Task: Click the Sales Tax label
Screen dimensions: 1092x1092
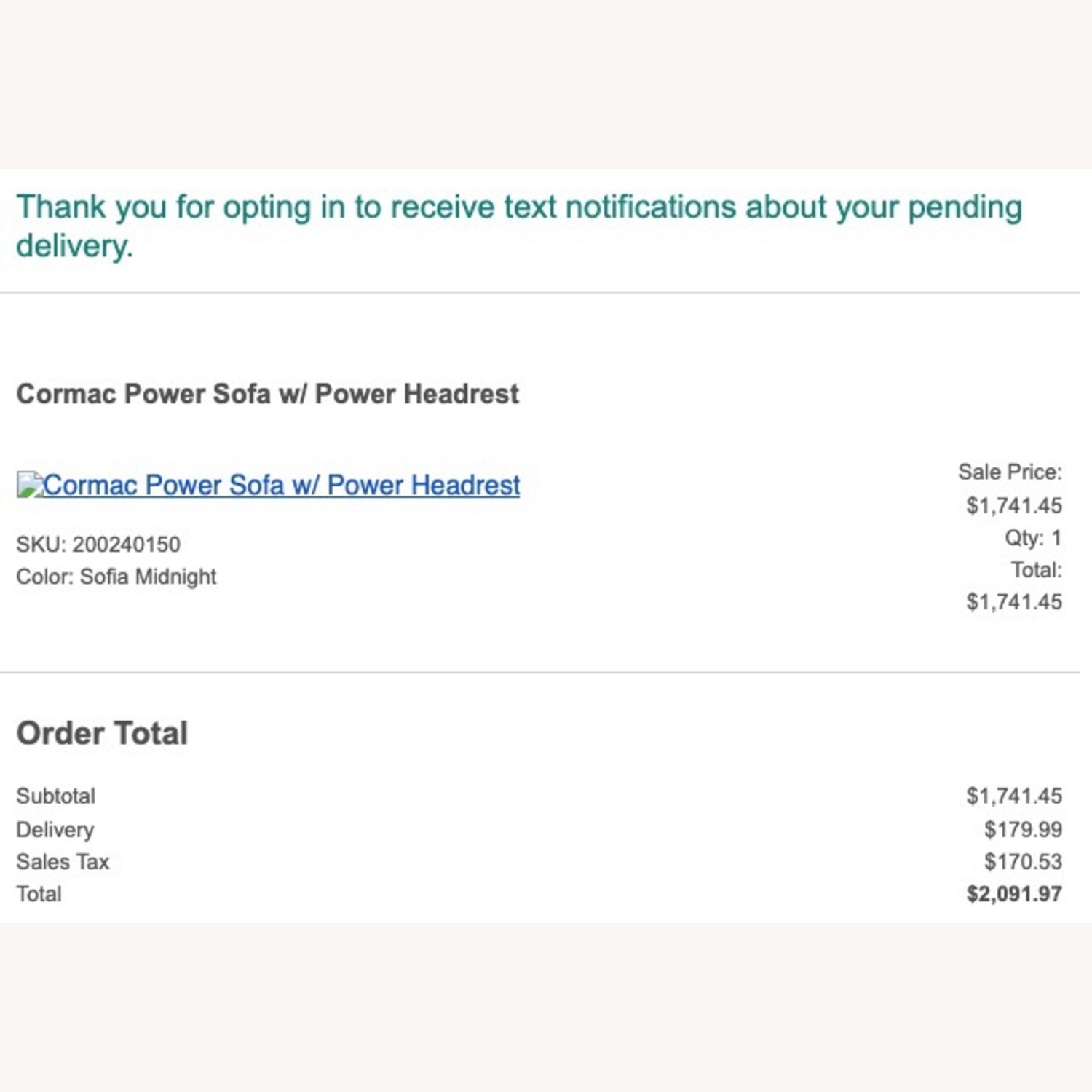Action: (x=63, y=862)
